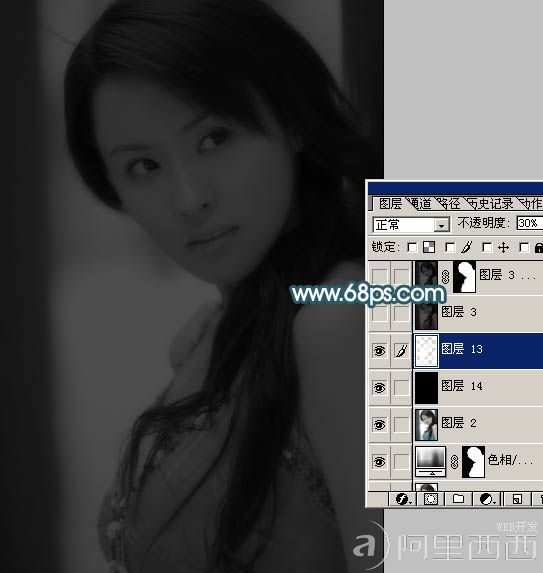This screenshot has height=573, width=543.
Task: Select layer named 图层 2
Action: (459, 423)
